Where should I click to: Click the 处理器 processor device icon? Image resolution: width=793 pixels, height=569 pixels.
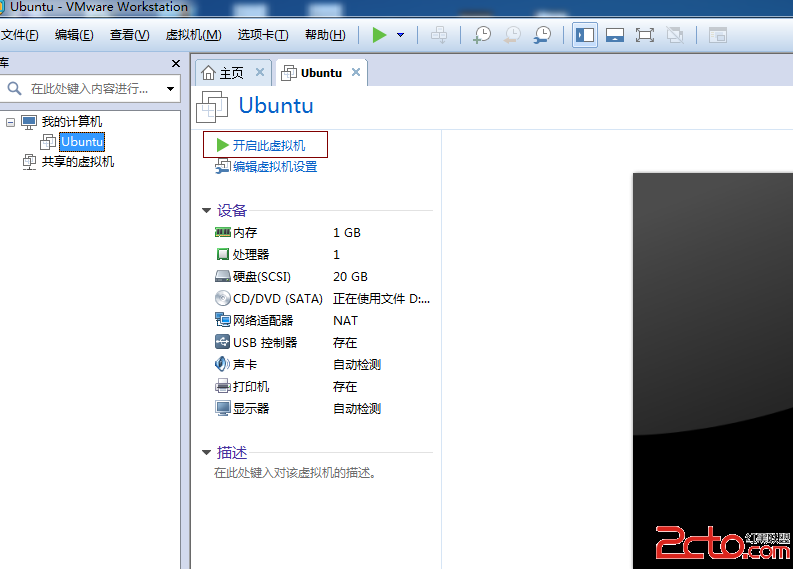223,254
